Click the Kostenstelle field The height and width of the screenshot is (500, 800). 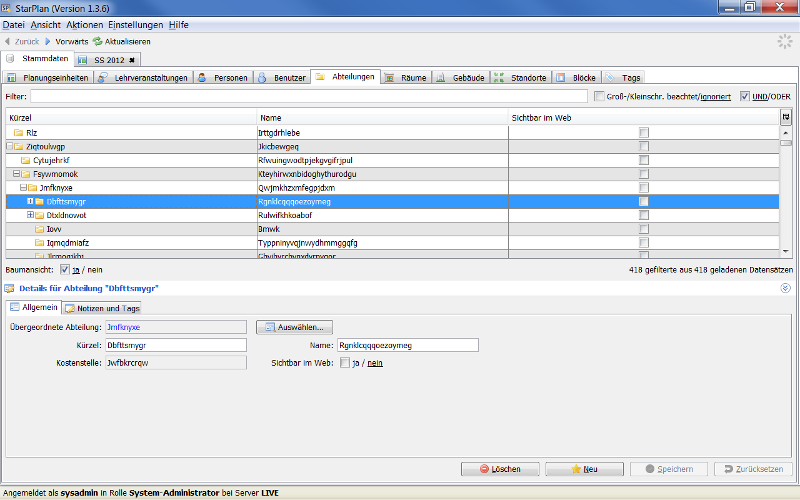click(176, 363)
